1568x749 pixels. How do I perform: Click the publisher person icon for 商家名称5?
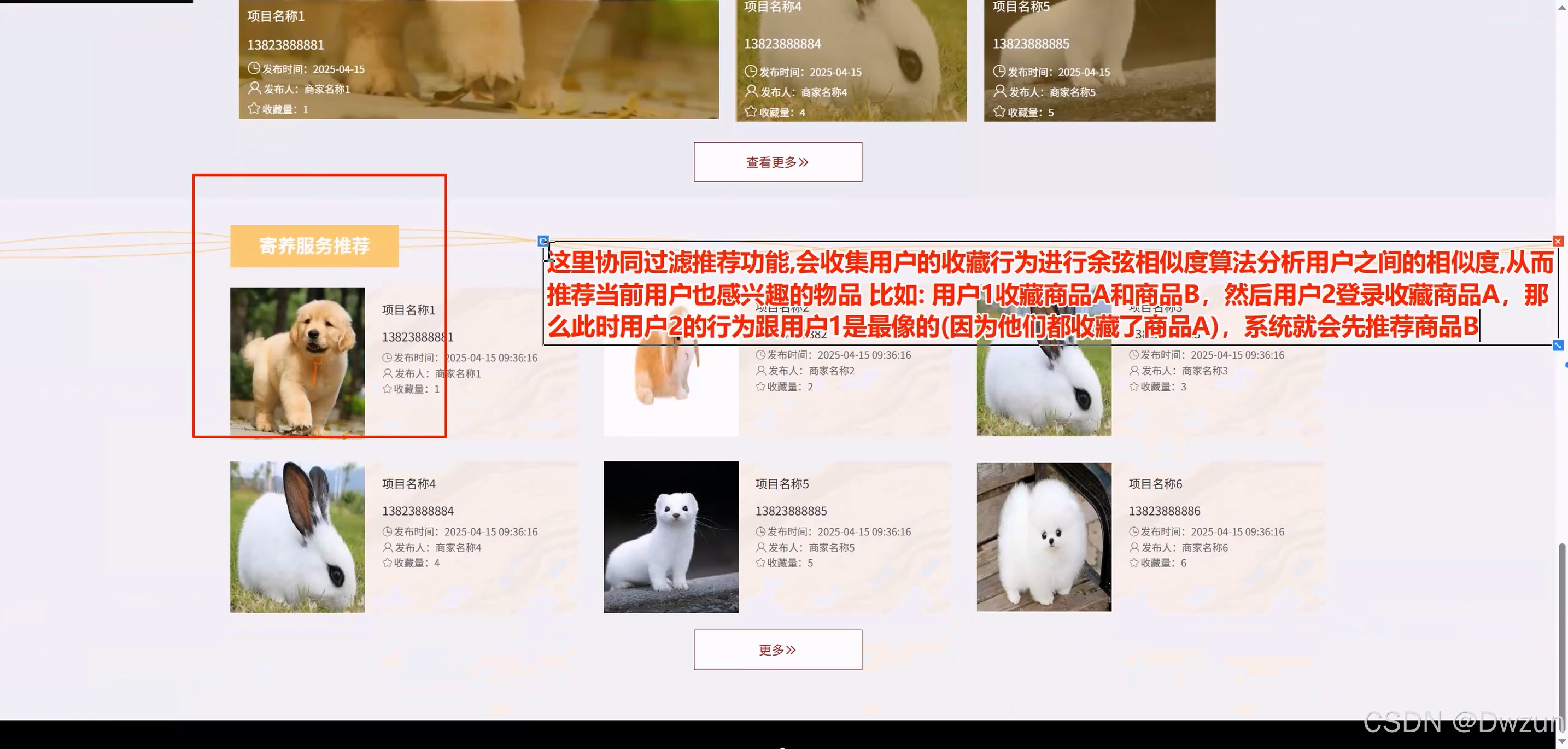pos(760,547)
